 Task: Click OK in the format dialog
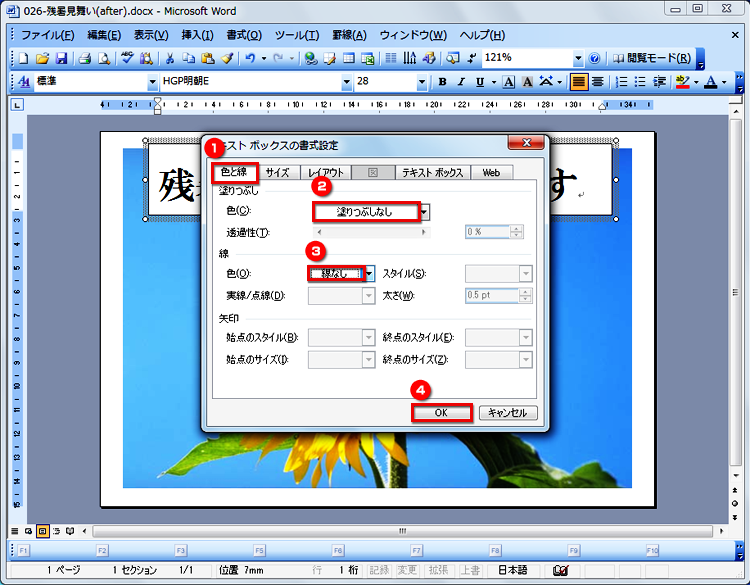tap(441, 413)
